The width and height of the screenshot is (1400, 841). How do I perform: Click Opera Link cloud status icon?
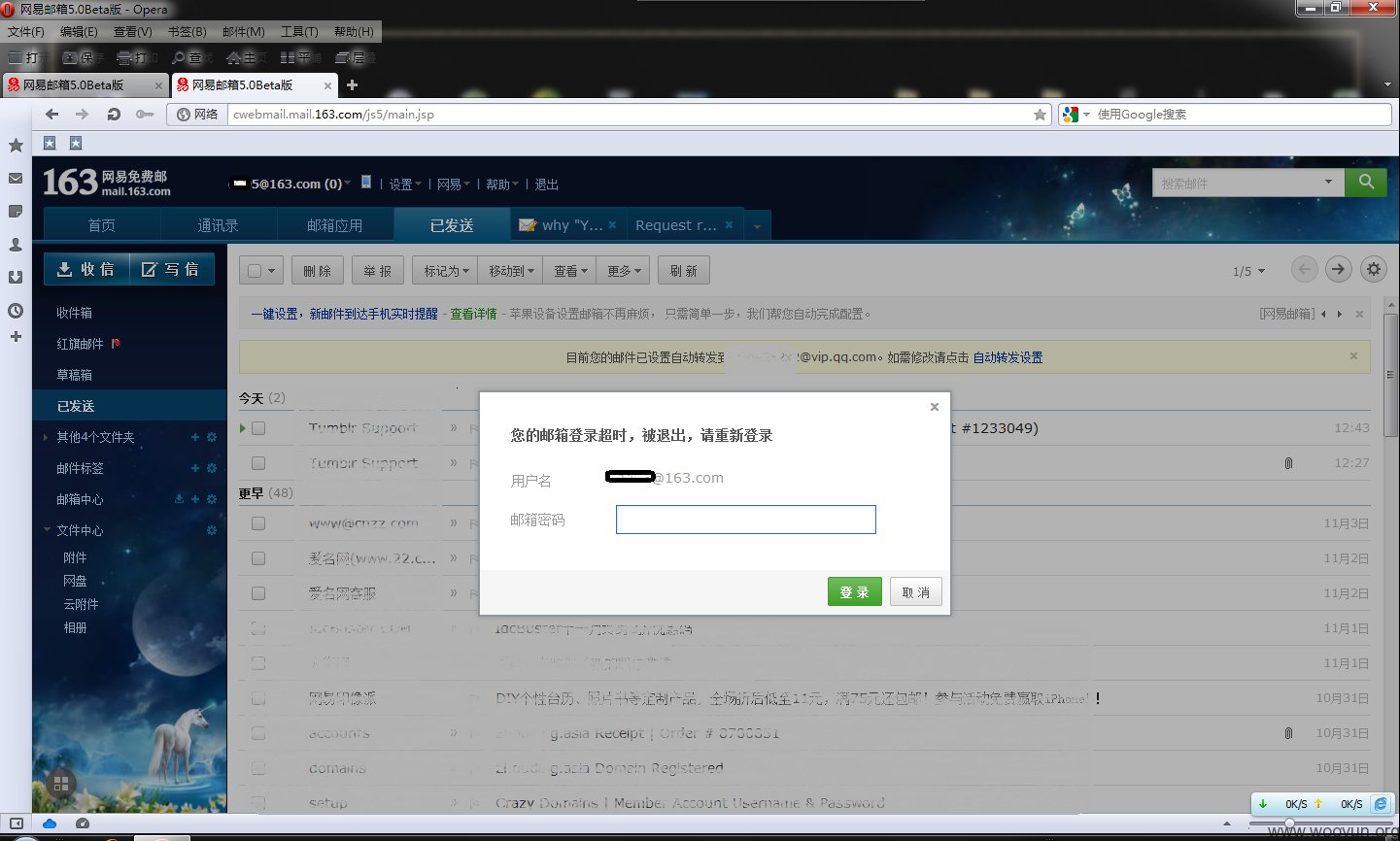pos(49,824)
